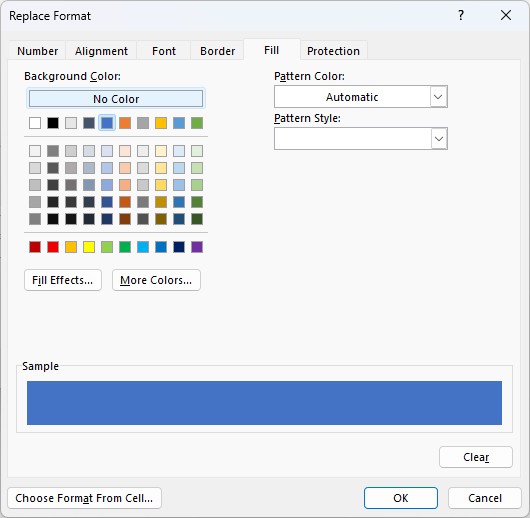This screenshot has width=530, height=518.
Task: Open the Pattern Color dropdown arrow
Action: [x=438, y=97]
